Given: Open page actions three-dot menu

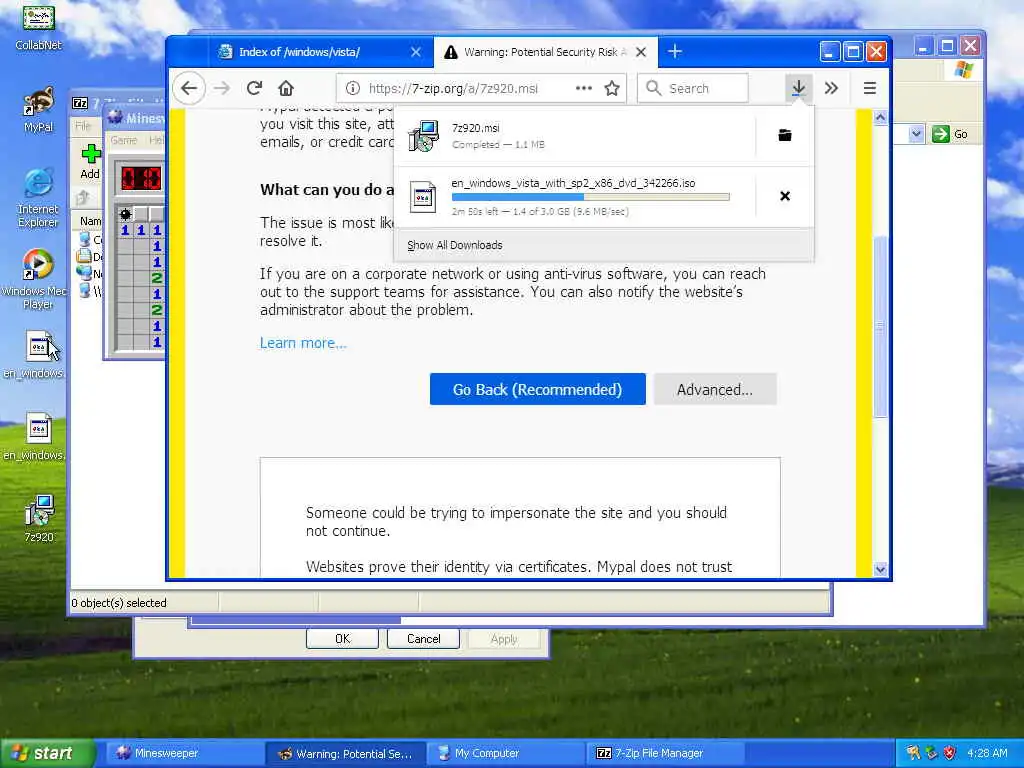Looking at the screenshot, I should click(x=583, y=88).
